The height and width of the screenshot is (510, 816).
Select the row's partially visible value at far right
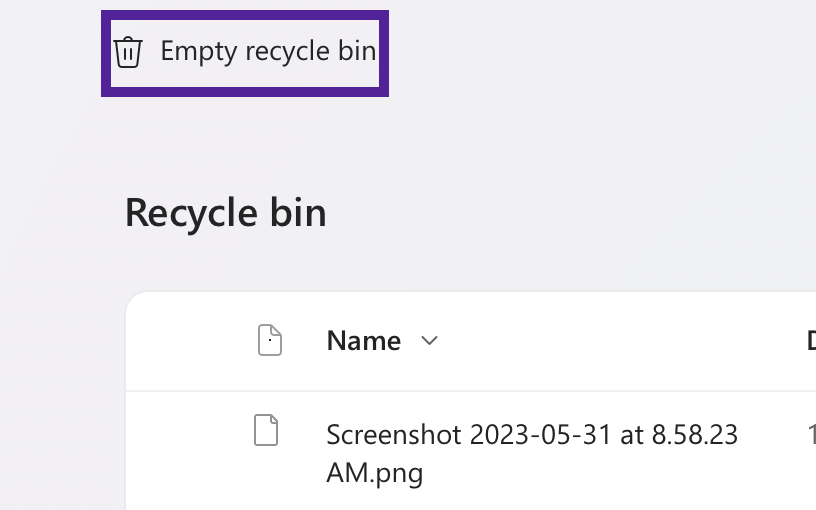pos(812,435)
